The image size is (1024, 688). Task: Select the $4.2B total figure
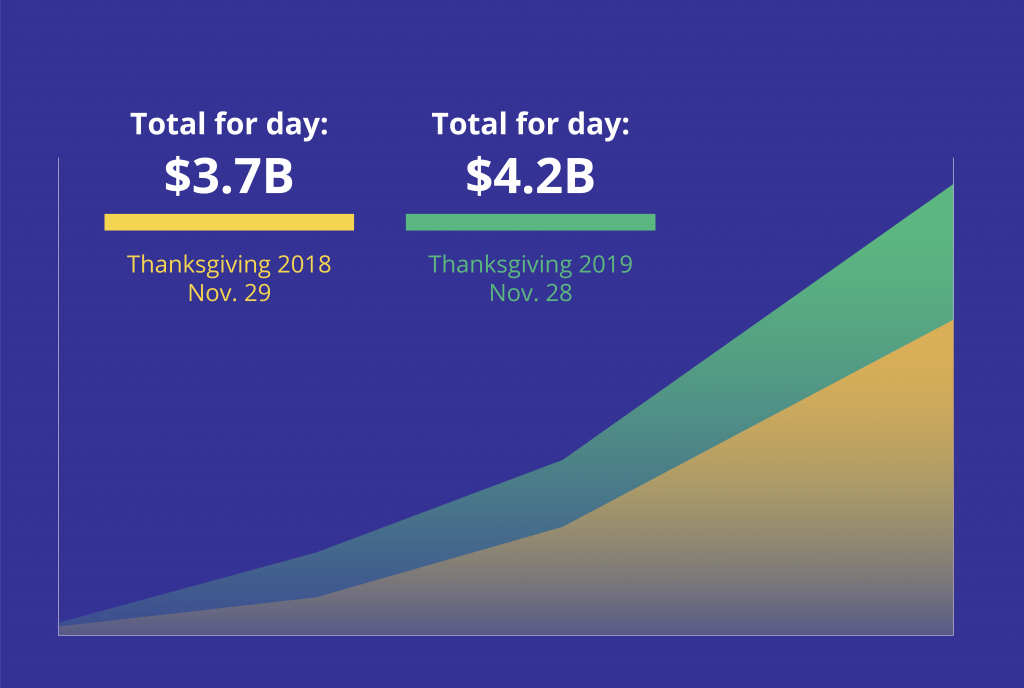click(530, 176)
